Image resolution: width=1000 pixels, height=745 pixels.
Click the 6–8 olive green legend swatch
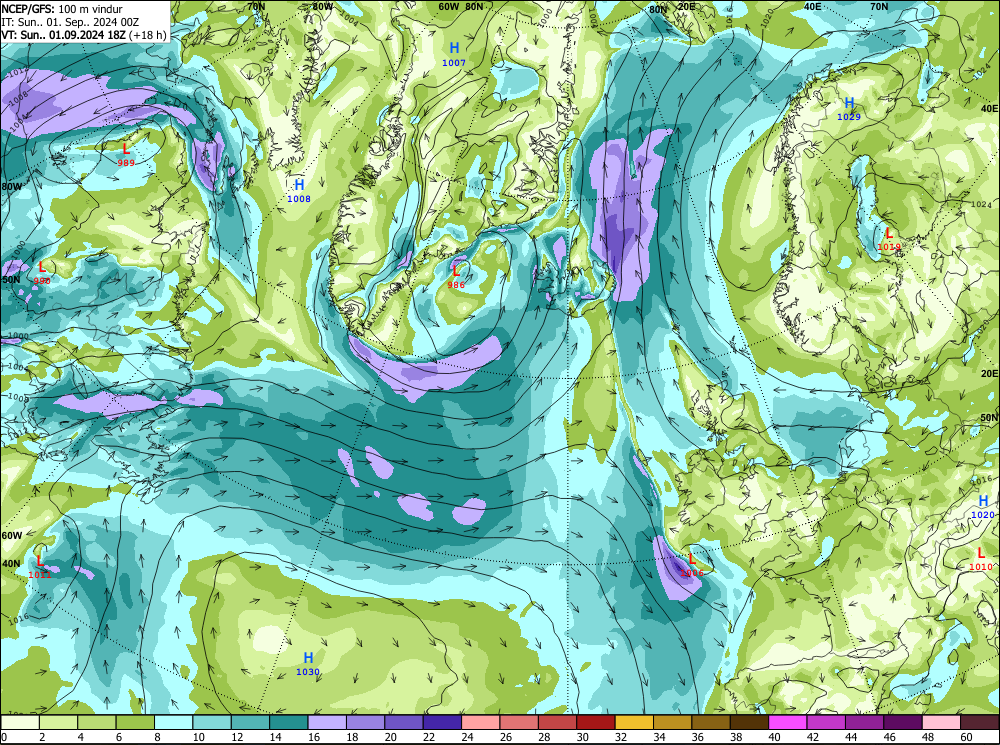coord(135,722)
